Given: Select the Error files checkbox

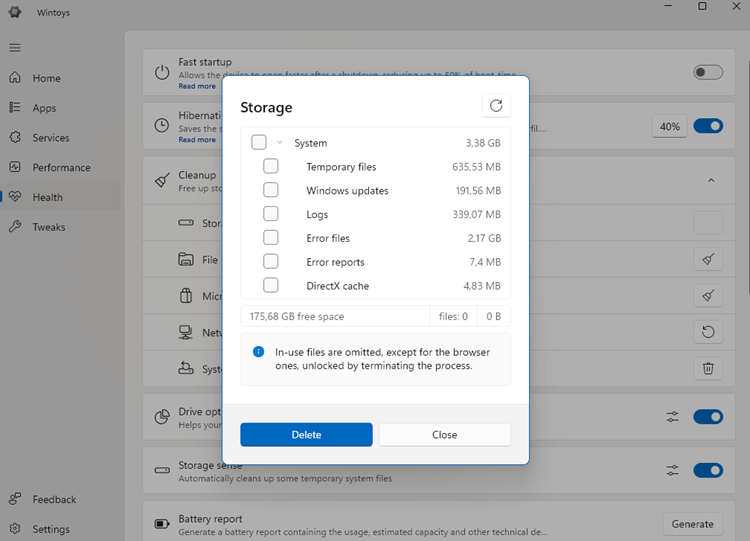Looking at the screenshot, I should [x=271, y=238].
